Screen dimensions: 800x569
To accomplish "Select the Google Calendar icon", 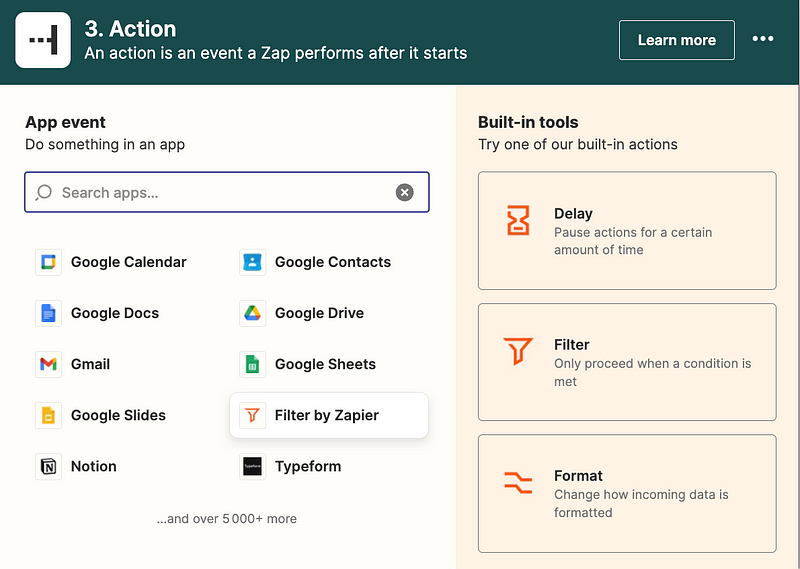I will pos(48,262).
